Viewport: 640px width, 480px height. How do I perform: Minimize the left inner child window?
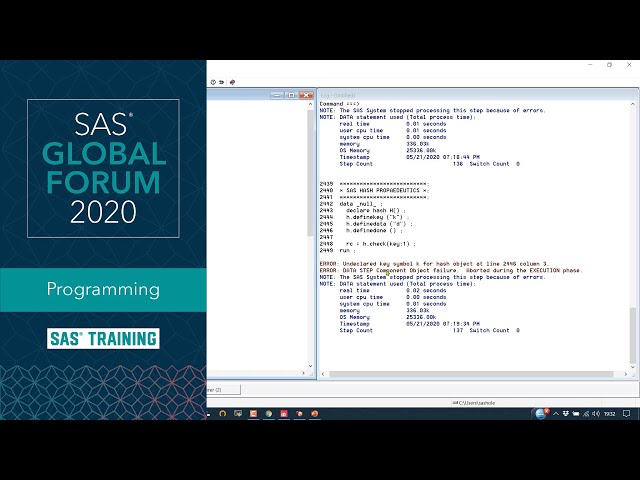pos(277,95)
